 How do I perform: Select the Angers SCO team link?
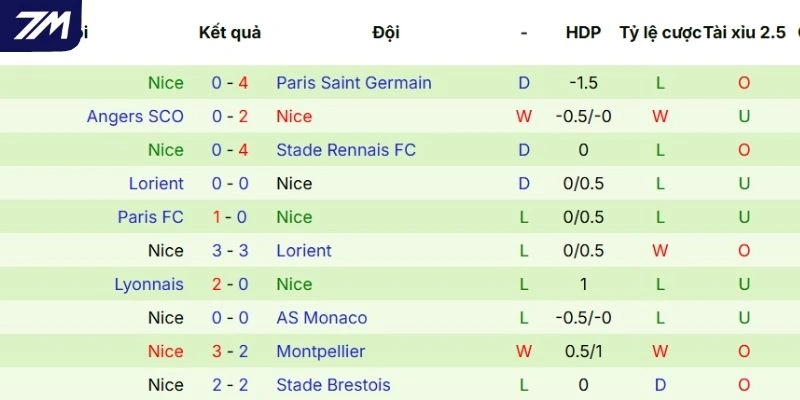click(x=135, y=117)
